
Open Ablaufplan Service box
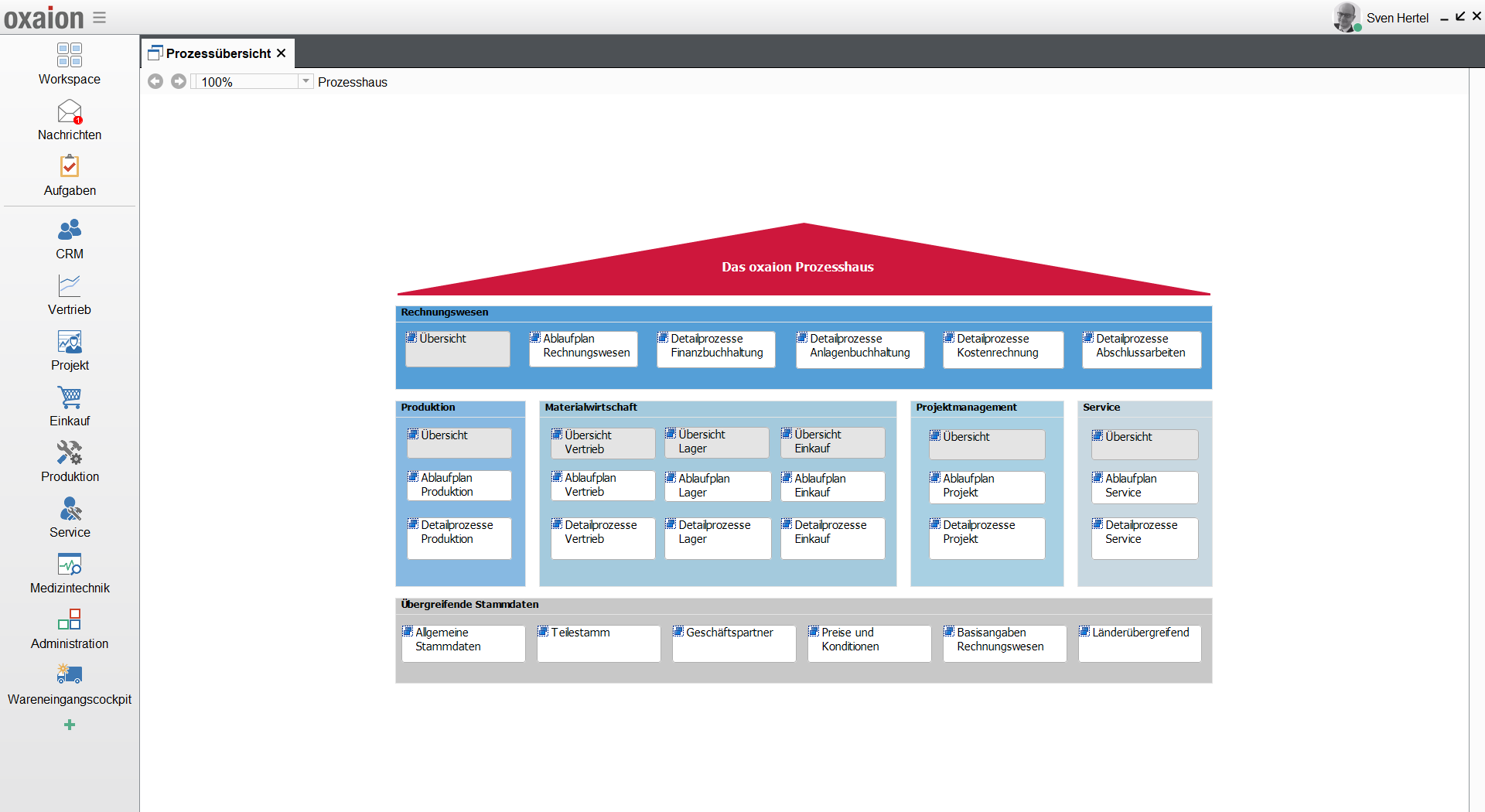pos(1145,487)
